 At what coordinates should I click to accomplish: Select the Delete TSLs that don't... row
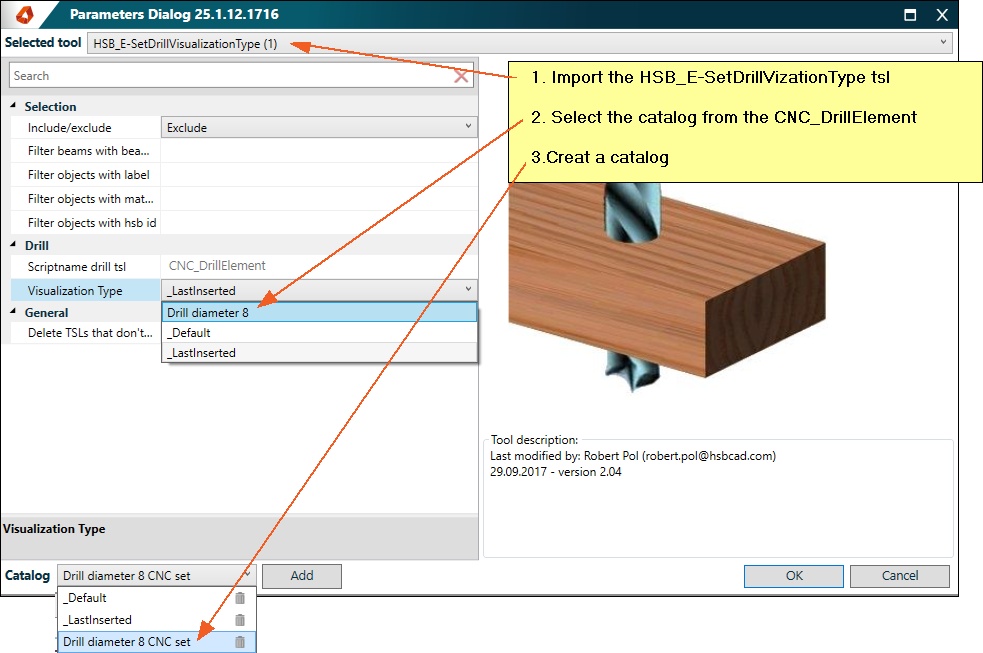[x=85, y=333]
